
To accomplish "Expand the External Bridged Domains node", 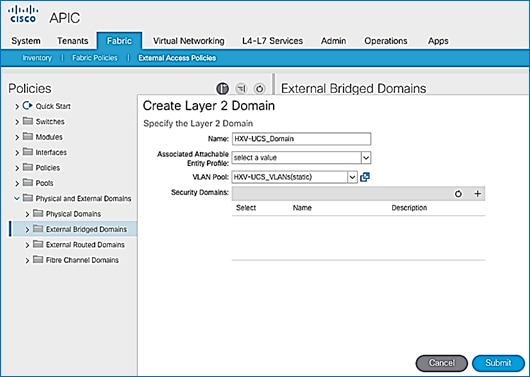I will [x=27, y=230].
